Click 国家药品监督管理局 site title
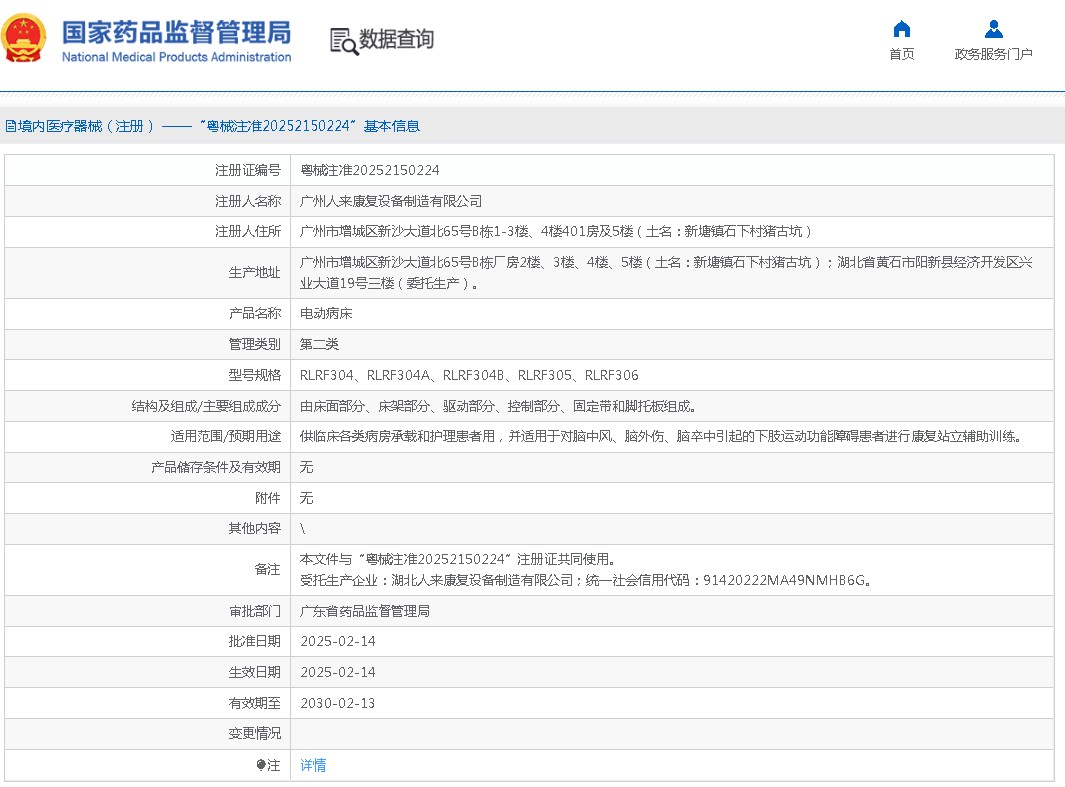The image size is (1065, 787). (177, 32)
